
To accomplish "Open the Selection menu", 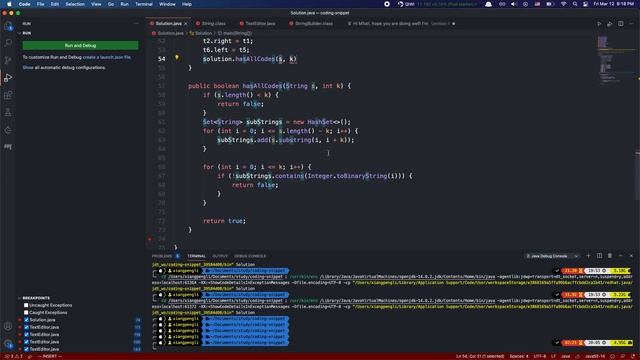I will coord(75,4).
